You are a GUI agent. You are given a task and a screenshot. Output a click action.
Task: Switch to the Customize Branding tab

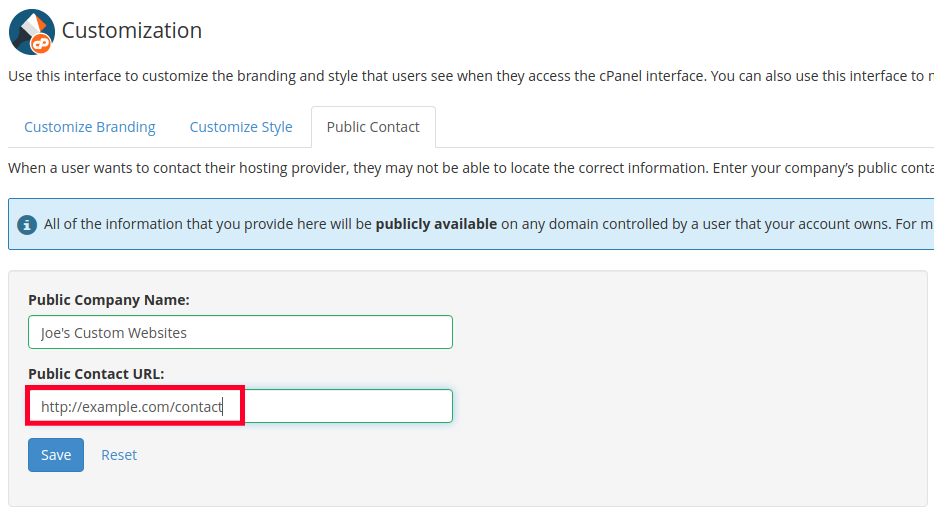90,127
